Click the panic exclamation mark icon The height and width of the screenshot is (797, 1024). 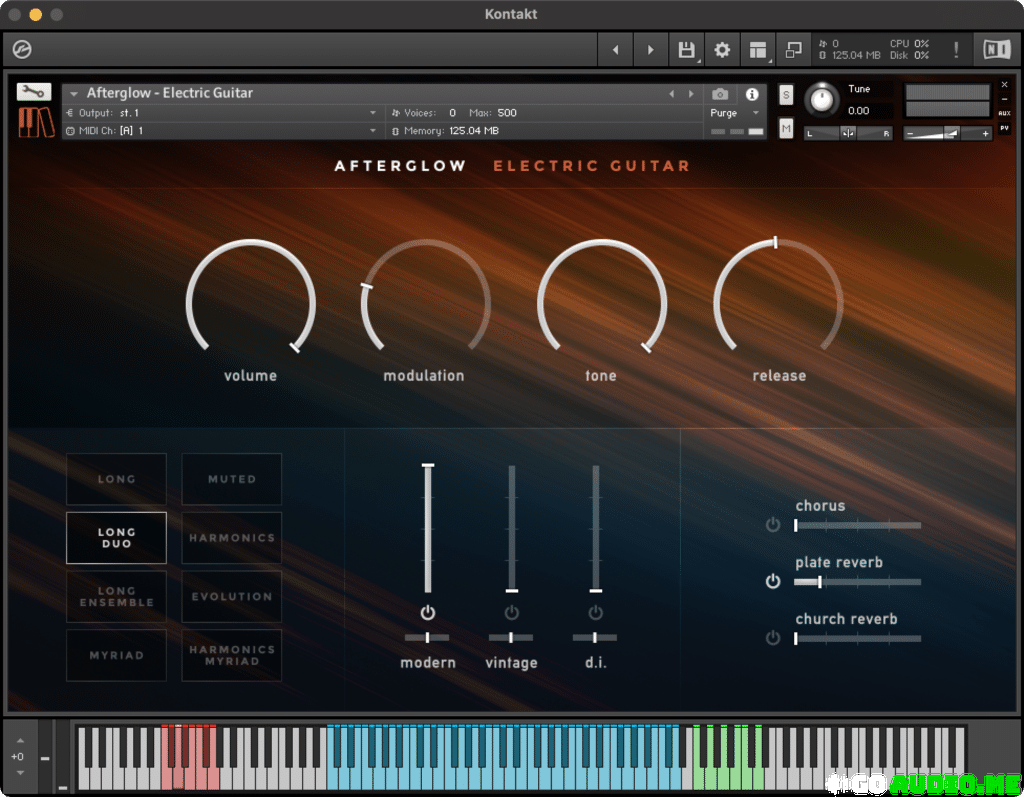pos(956,50)
